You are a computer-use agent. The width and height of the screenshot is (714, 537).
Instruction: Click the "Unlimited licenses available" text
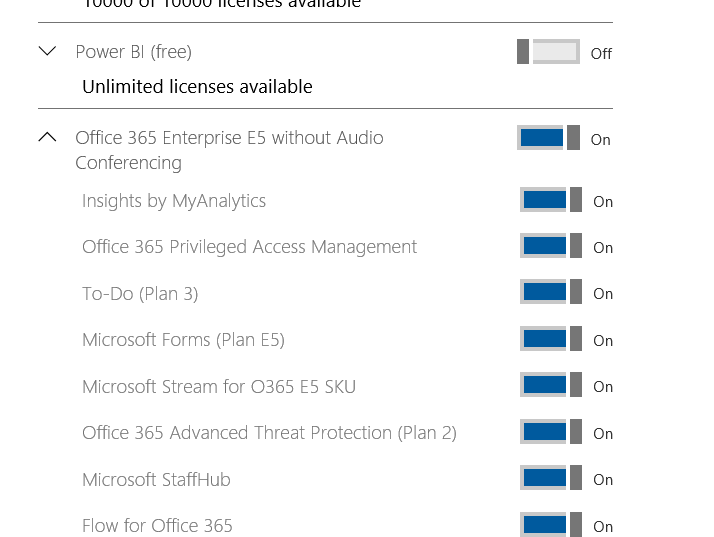coord(197,87)
